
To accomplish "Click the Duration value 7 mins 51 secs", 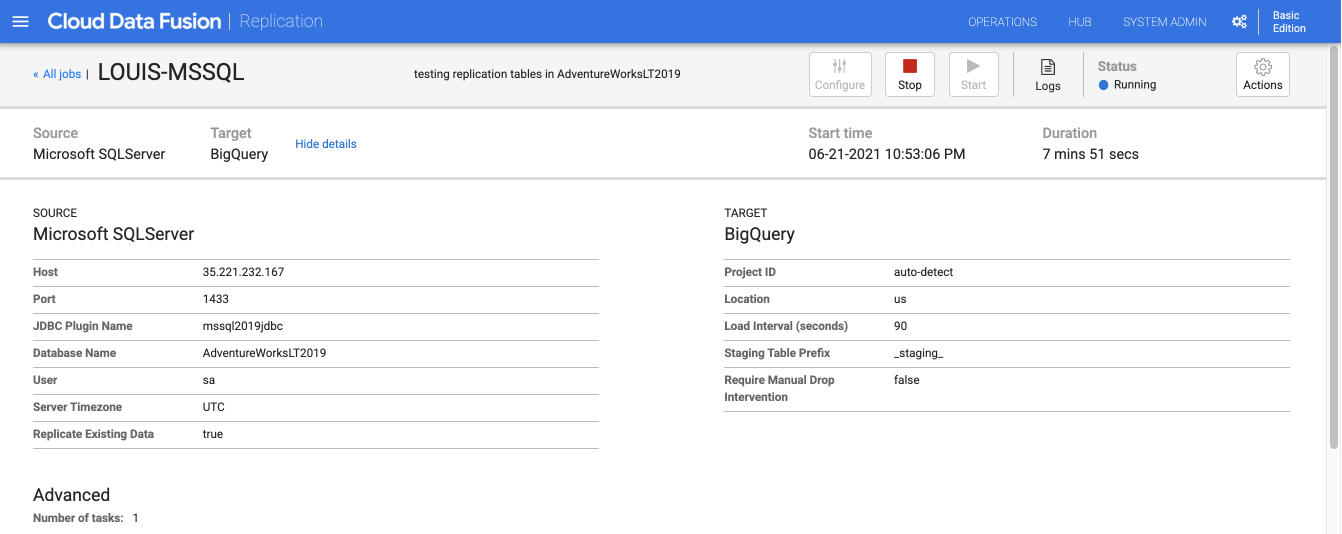I will (x=1090, y=154).
